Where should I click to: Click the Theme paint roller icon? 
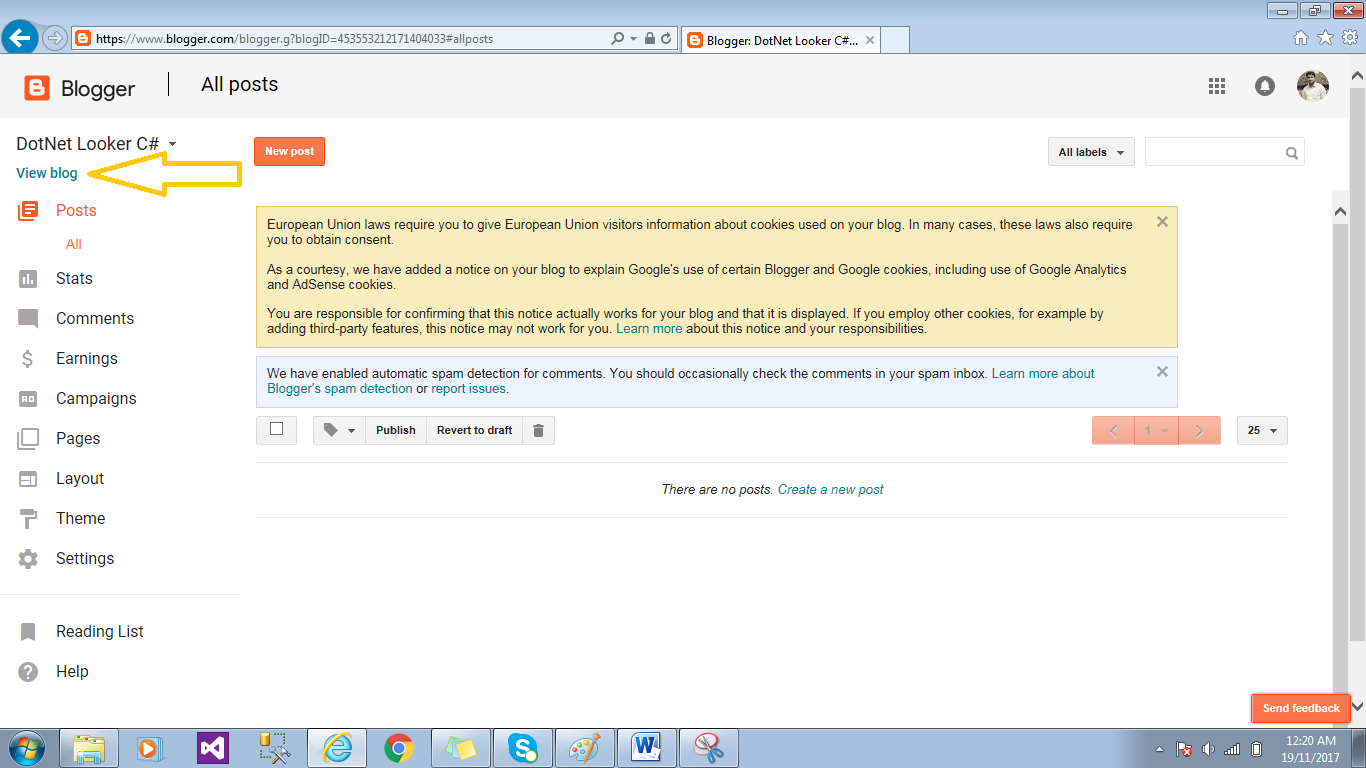tap(28, 519)
